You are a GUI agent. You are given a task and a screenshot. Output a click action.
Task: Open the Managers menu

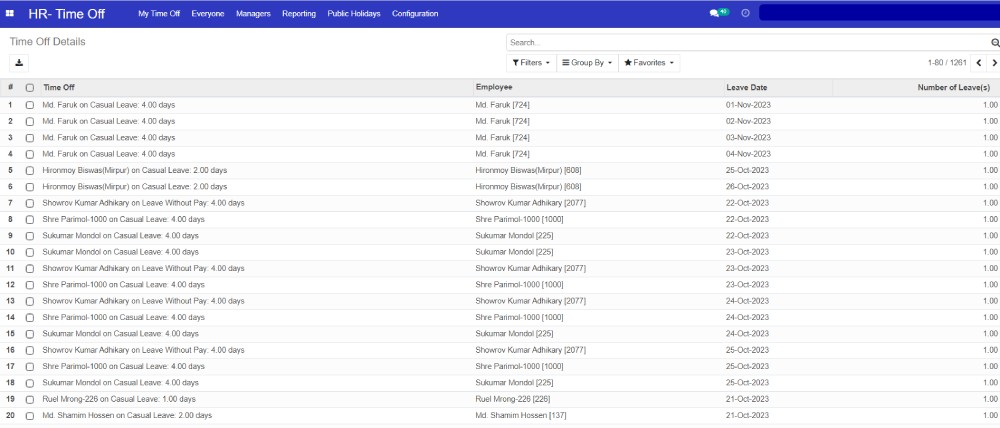pyautogui.click(x=253, y=13)
